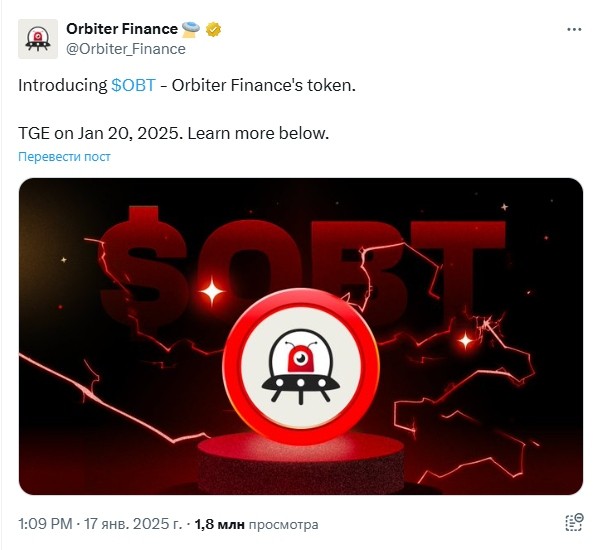Viewport: 599px width, 550px height.
Task: Click the Introducing token text line
Action: pos(187,85)
